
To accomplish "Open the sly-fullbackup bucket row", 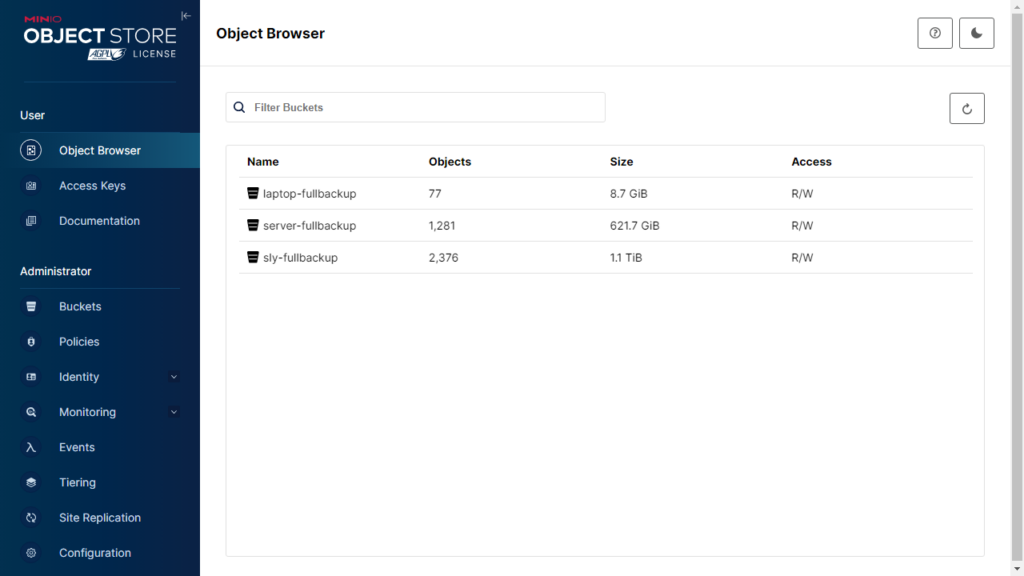I will tap(605, 257).
